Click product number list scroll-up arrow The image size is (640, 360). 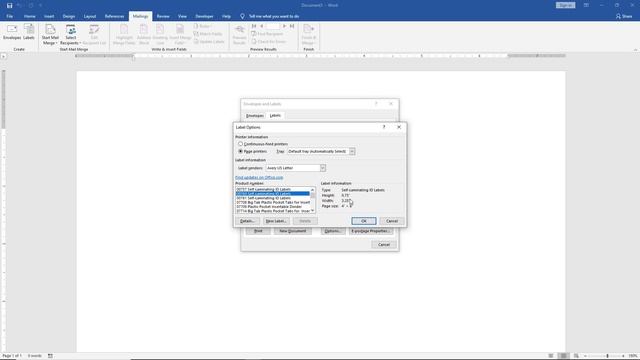(313, 190)
